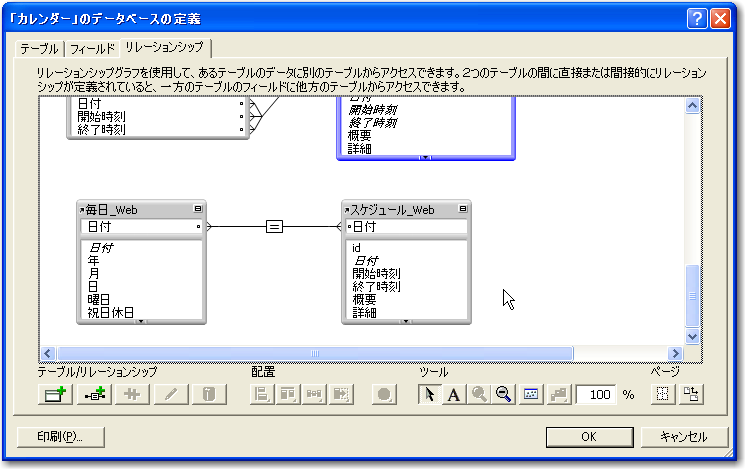Select the arrow pointer tool
This screenshot has height=469, width=745.
coord(429,394)
